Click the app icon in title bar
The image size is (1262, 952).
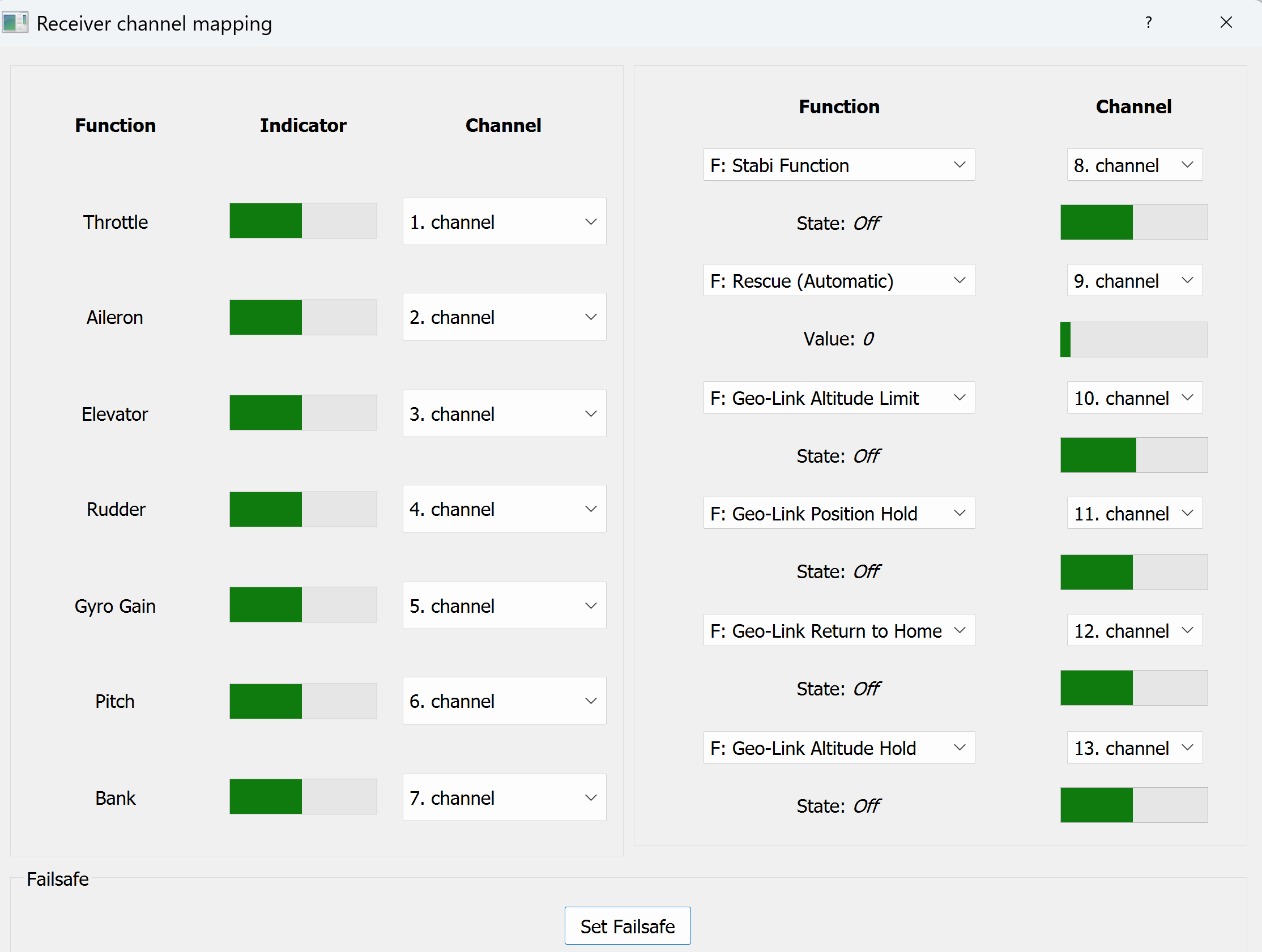coord(15,23)
